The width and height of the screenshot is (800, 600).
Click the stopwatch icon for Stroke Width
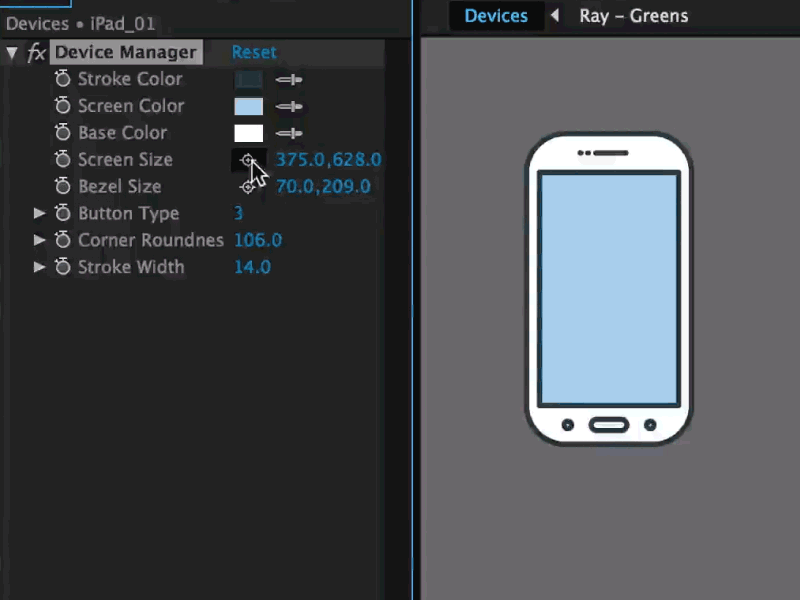62,267
